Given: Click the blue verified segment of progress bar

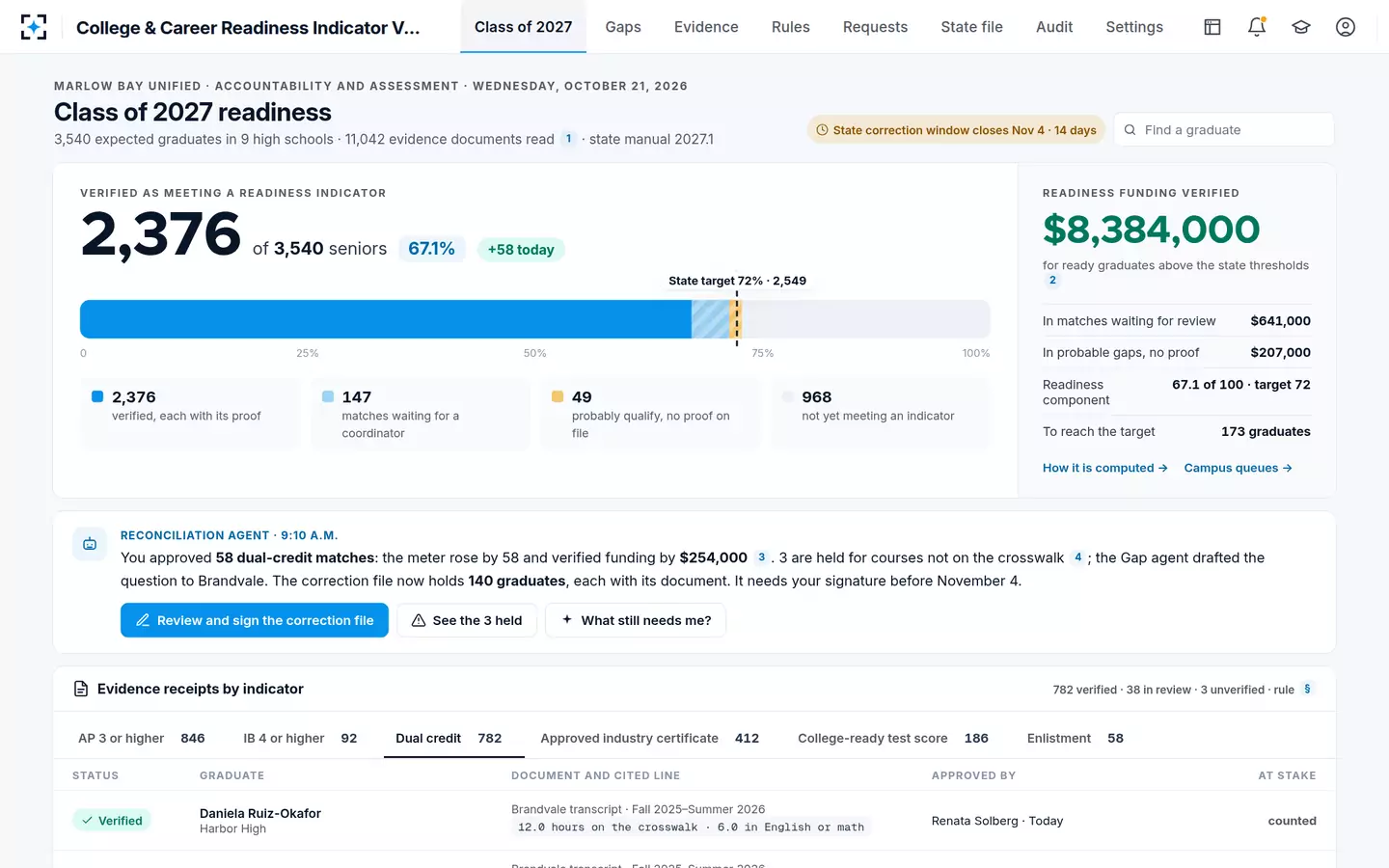Looking at the screenshot, I should click(386, 319).
